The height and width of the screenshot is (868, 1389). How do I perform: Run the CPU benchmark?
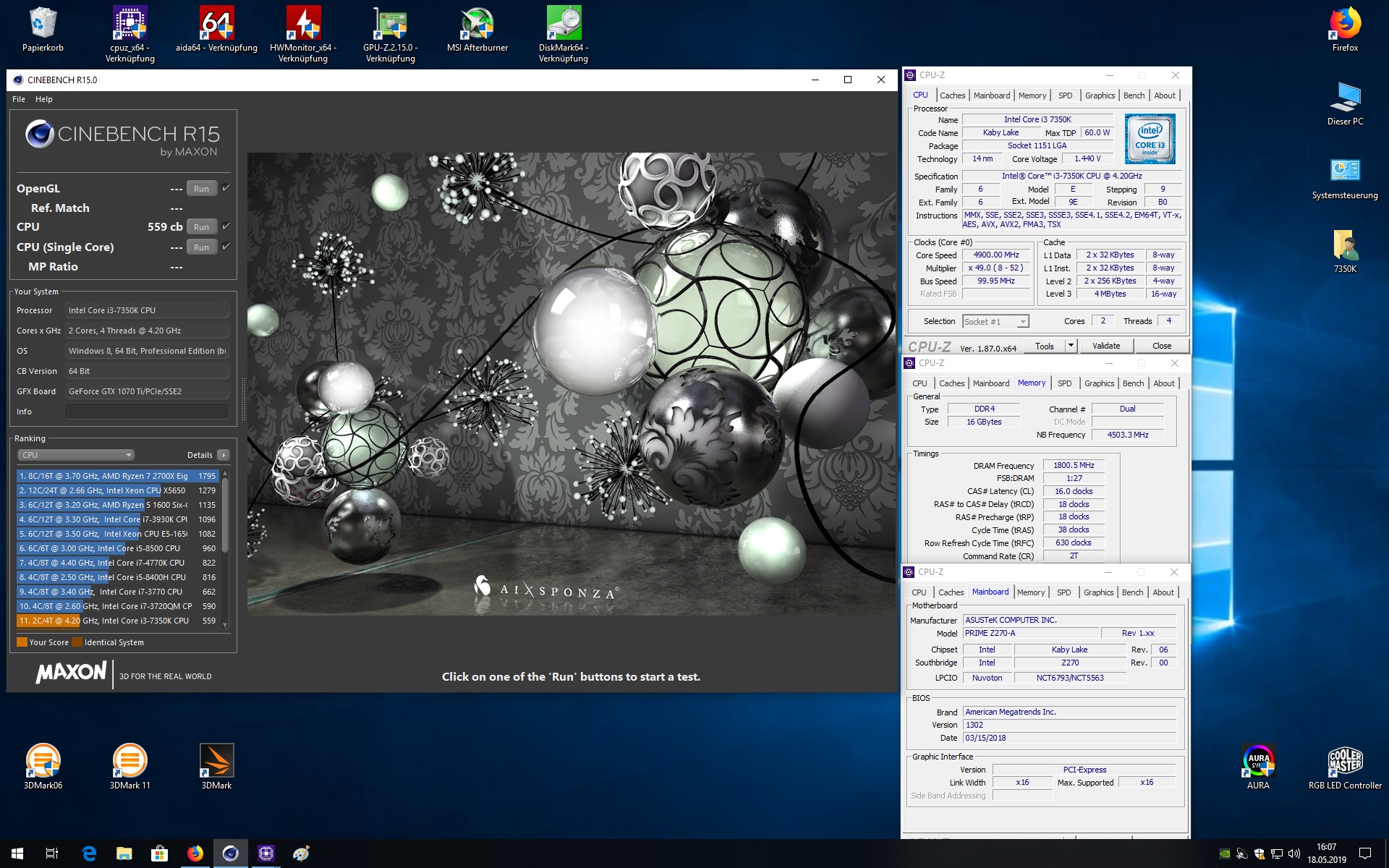coord(201,226)
